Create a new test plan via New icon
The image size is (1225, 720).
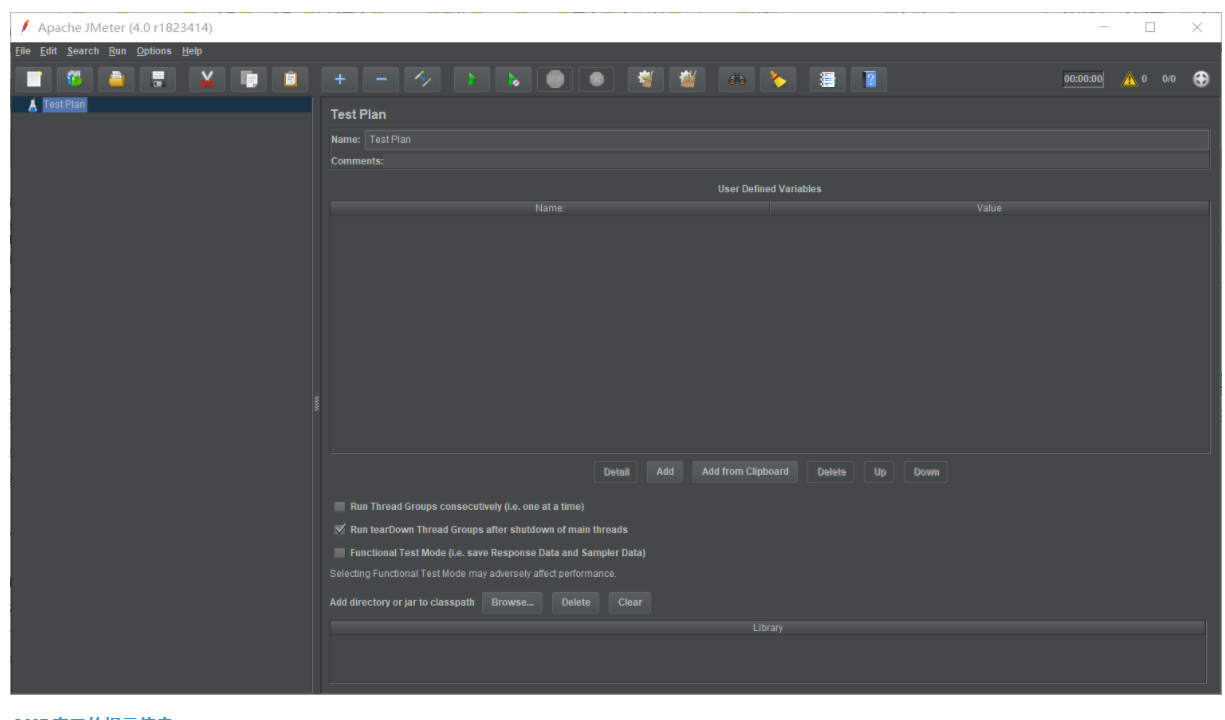pos(34,79)
